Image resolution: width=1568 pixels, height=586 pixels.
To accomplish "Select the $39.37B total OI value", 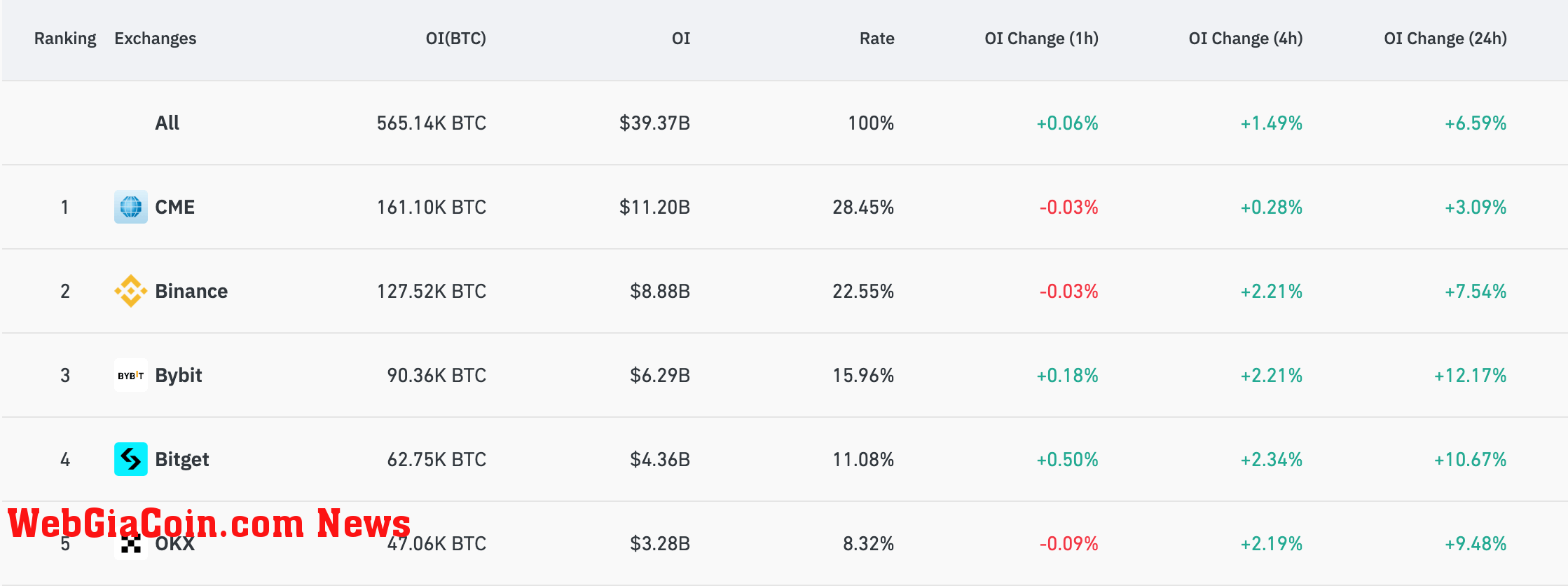I will pyautogui.click(x=655, y=123).
